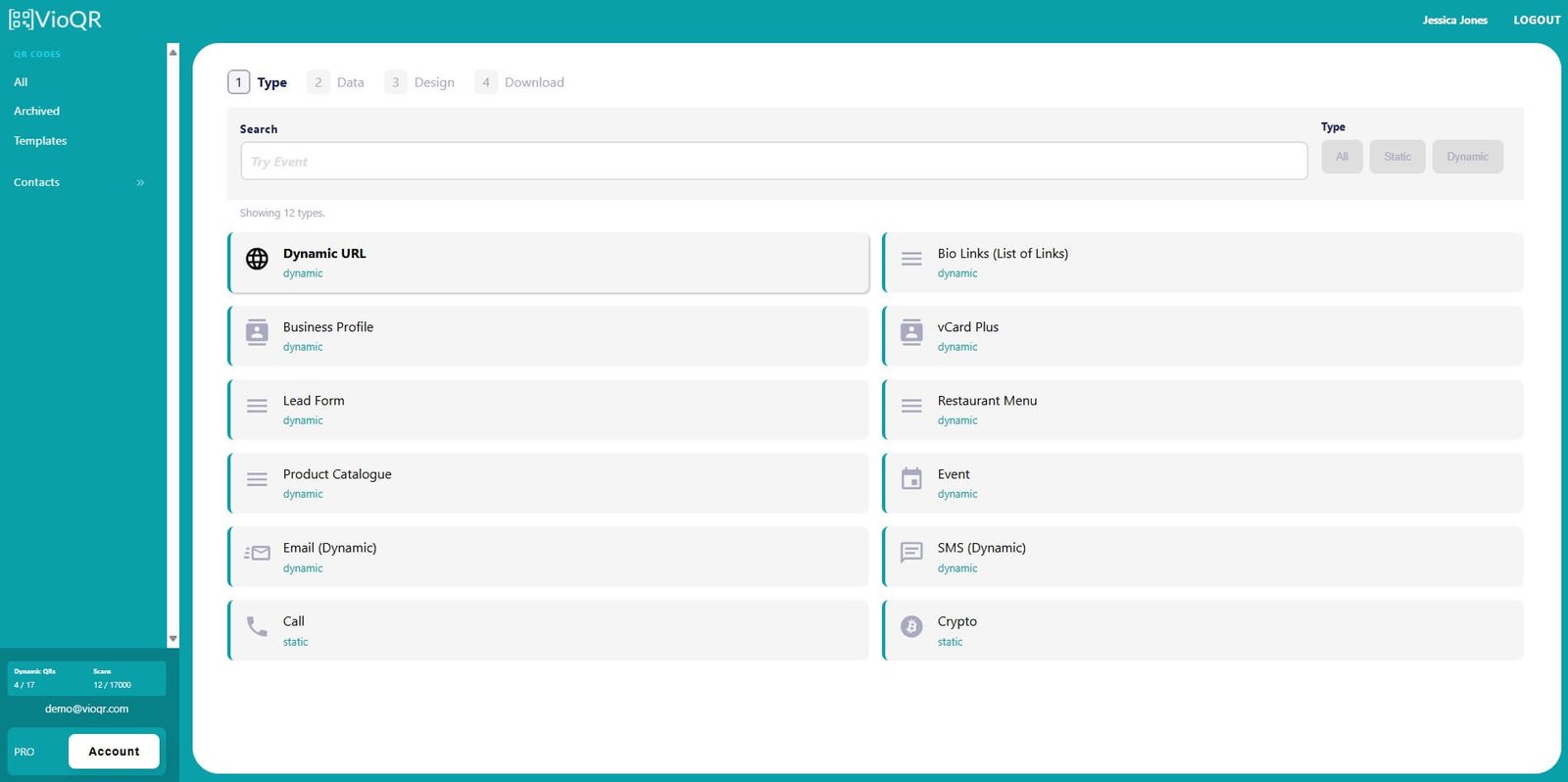This screenshot has width=1568, height=782.
Task: Go to step 2 Data
Action: pyautogui.click(x=336, y=82)
